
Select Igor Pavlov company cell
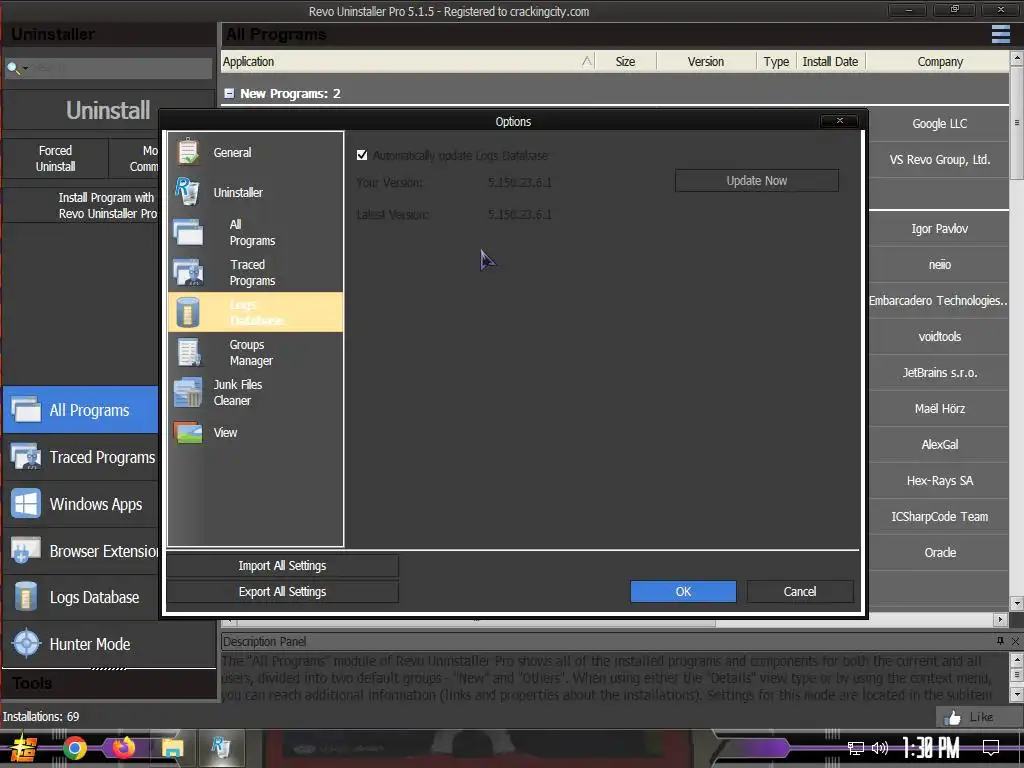[939, 229]
